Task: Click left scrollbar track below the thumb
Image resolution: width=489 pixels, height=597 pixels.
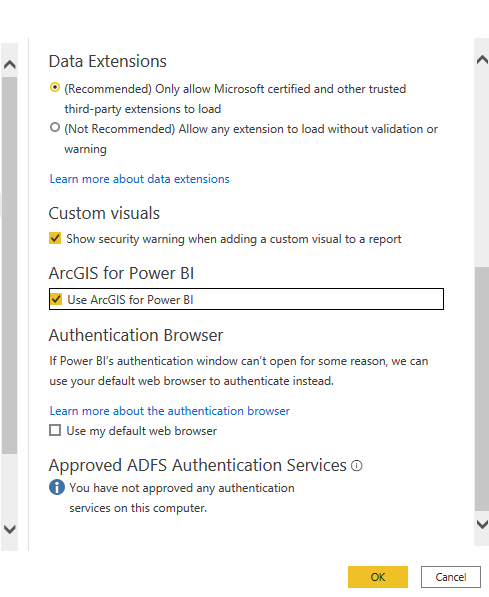Action: click(x=10, y=487)
